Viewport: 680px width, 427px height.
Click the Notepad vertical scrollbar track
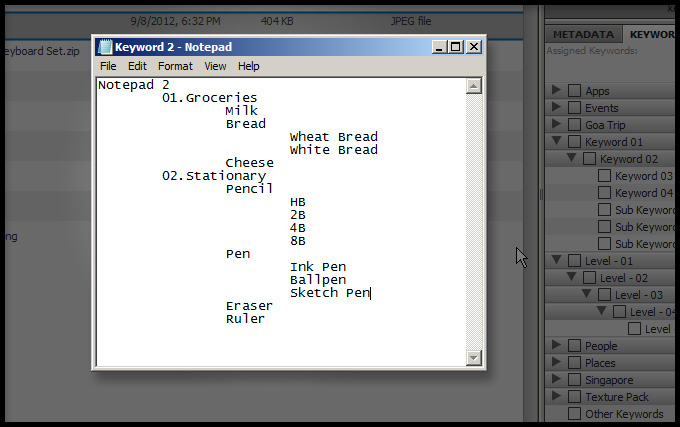click(x=474, y=220)
